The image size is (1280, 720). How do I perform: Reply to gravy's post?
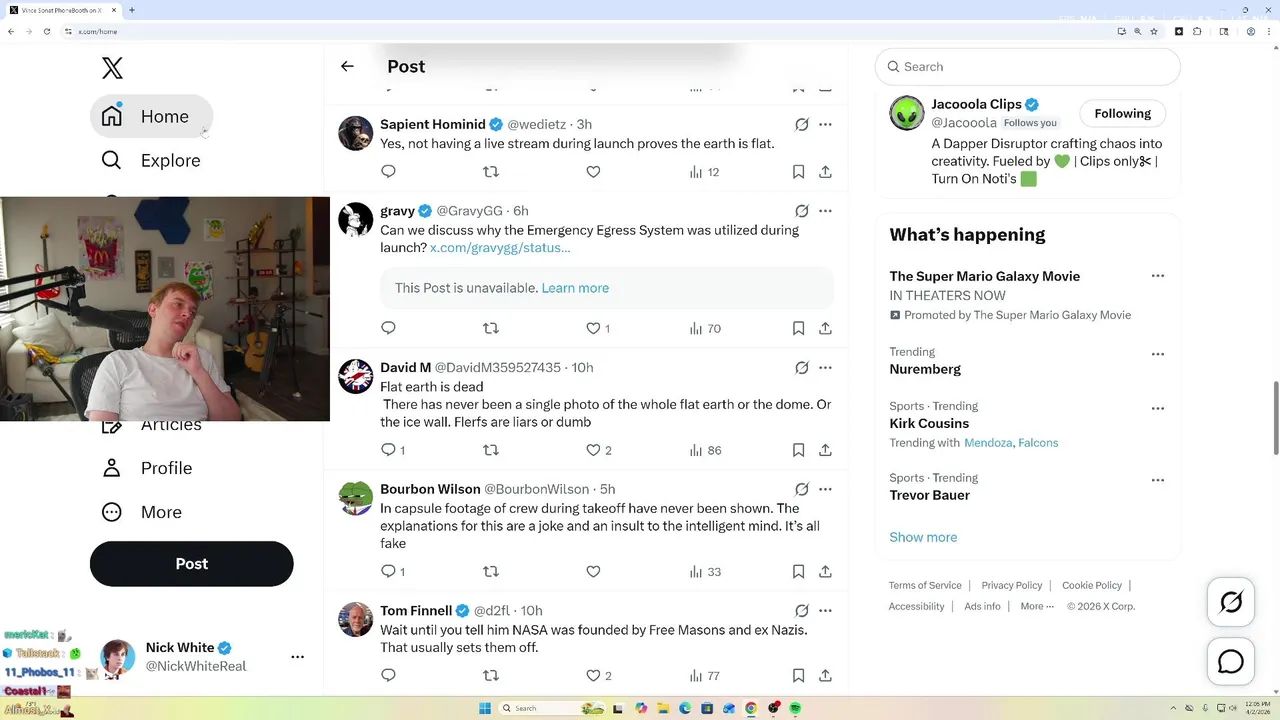pos(389,328)
